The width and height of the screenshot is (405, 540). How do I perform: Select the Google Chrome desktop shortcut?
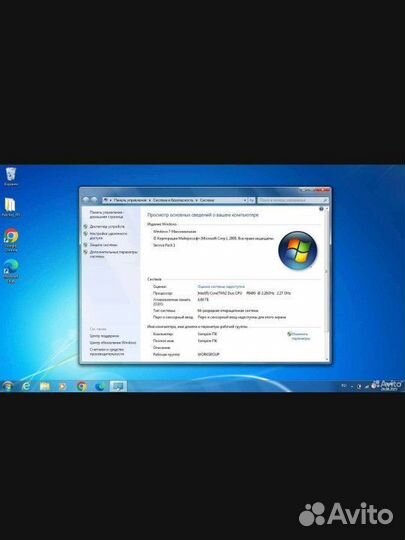(x=11, y=239)
